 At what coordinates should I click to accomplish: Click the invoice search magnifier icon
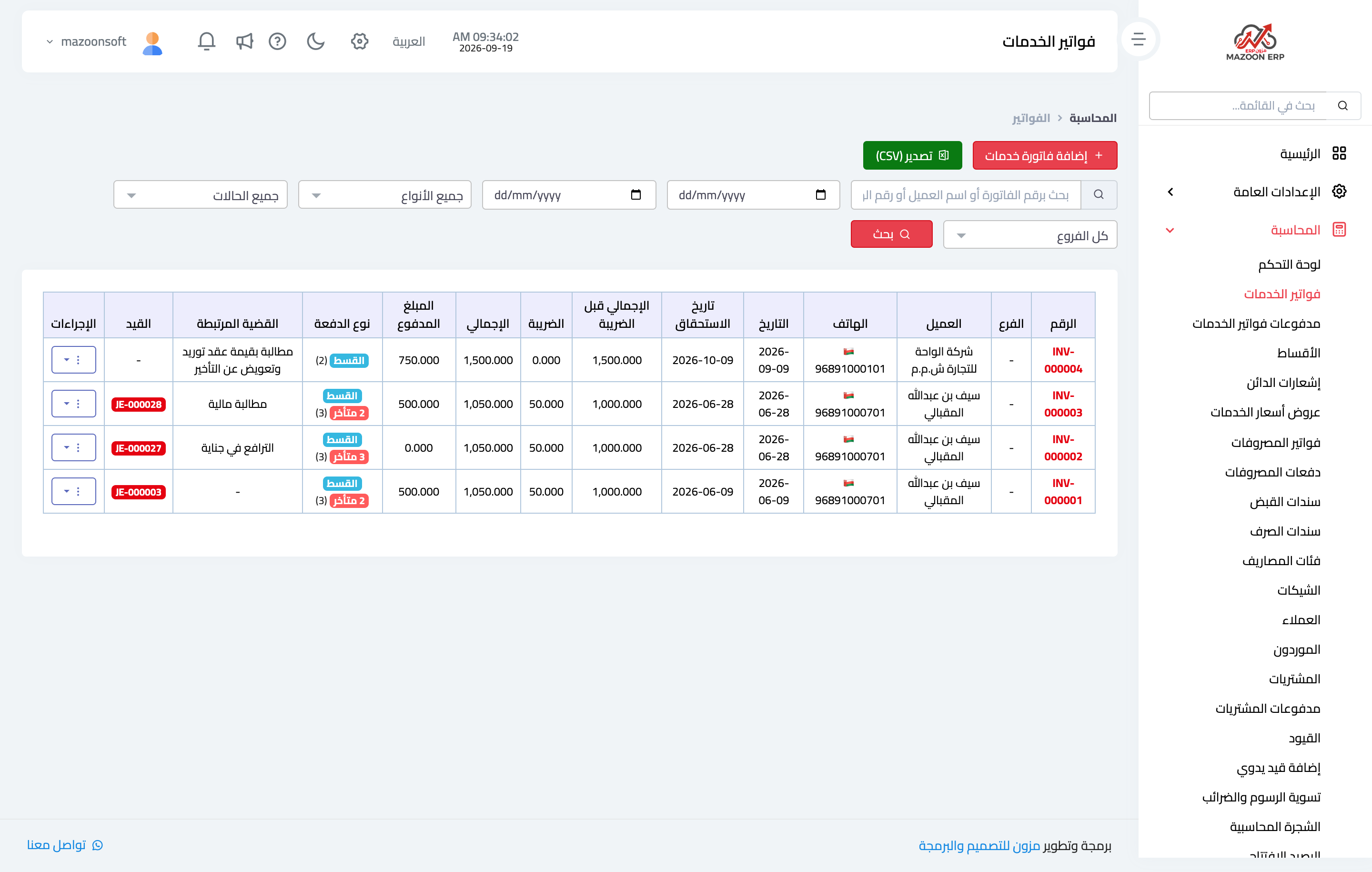(x=1099, y=195)
